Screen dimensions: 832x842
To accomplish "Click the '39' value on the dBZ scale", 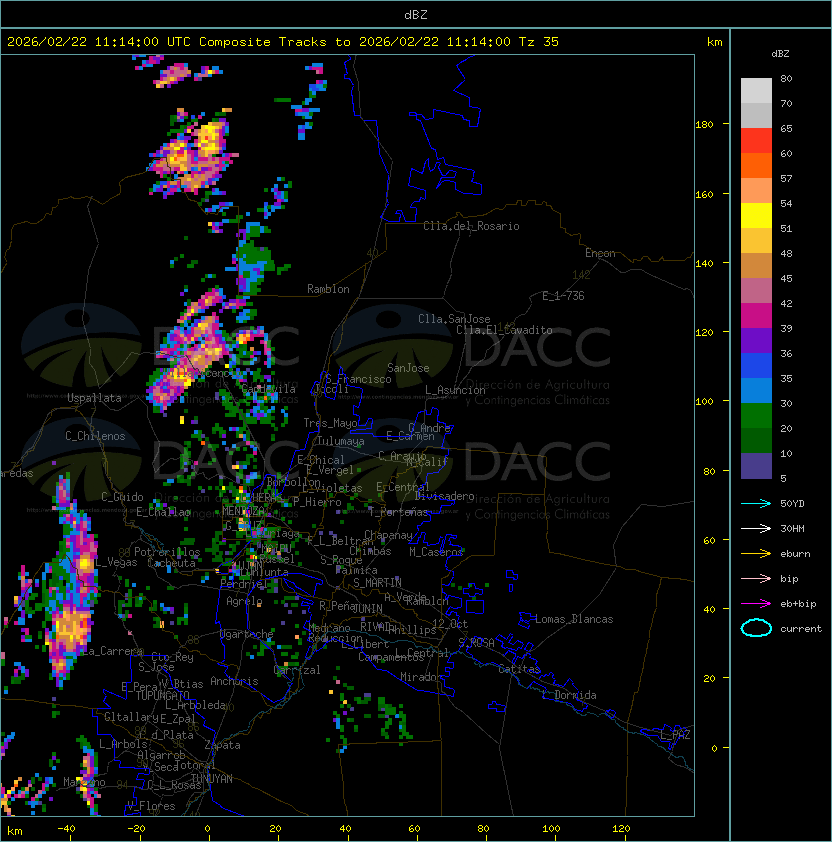I will (786, 329).
